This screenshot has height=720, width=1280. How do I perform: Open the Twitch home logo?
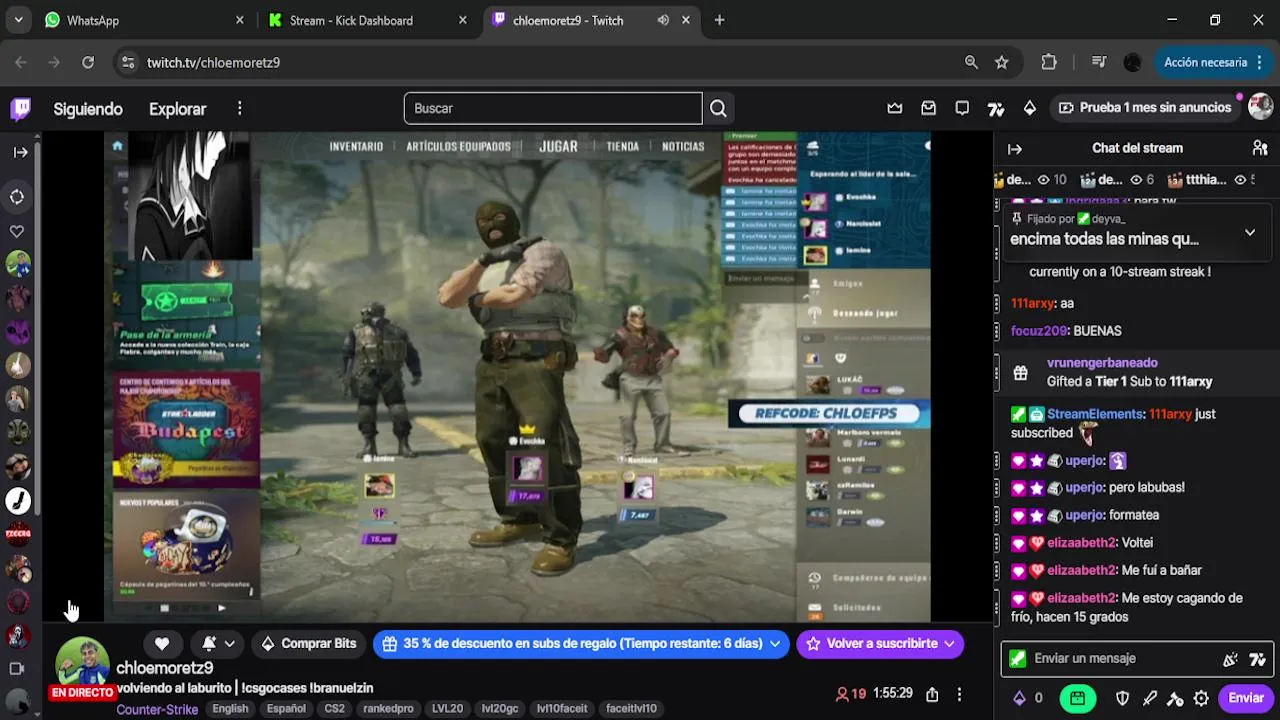pyautogui.click(x=20, y=108)
